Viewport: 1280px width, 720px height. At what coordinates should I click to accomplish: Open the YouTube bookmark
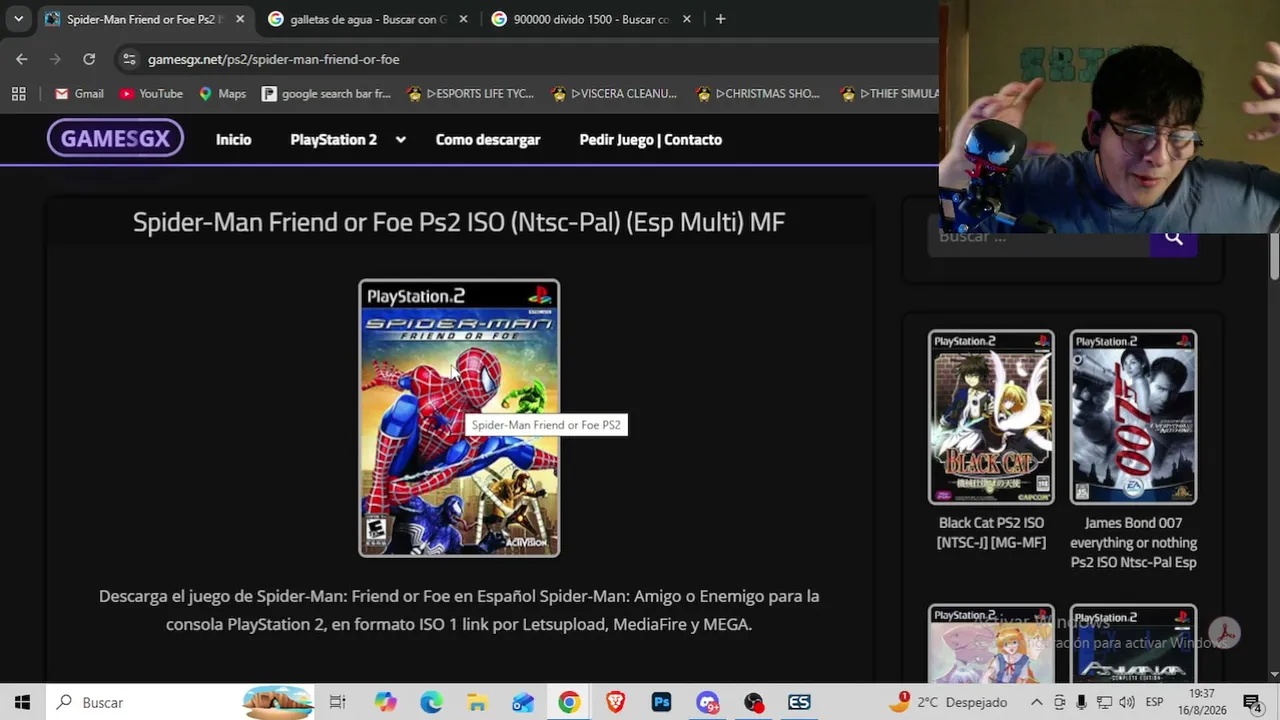coord(151,93)
